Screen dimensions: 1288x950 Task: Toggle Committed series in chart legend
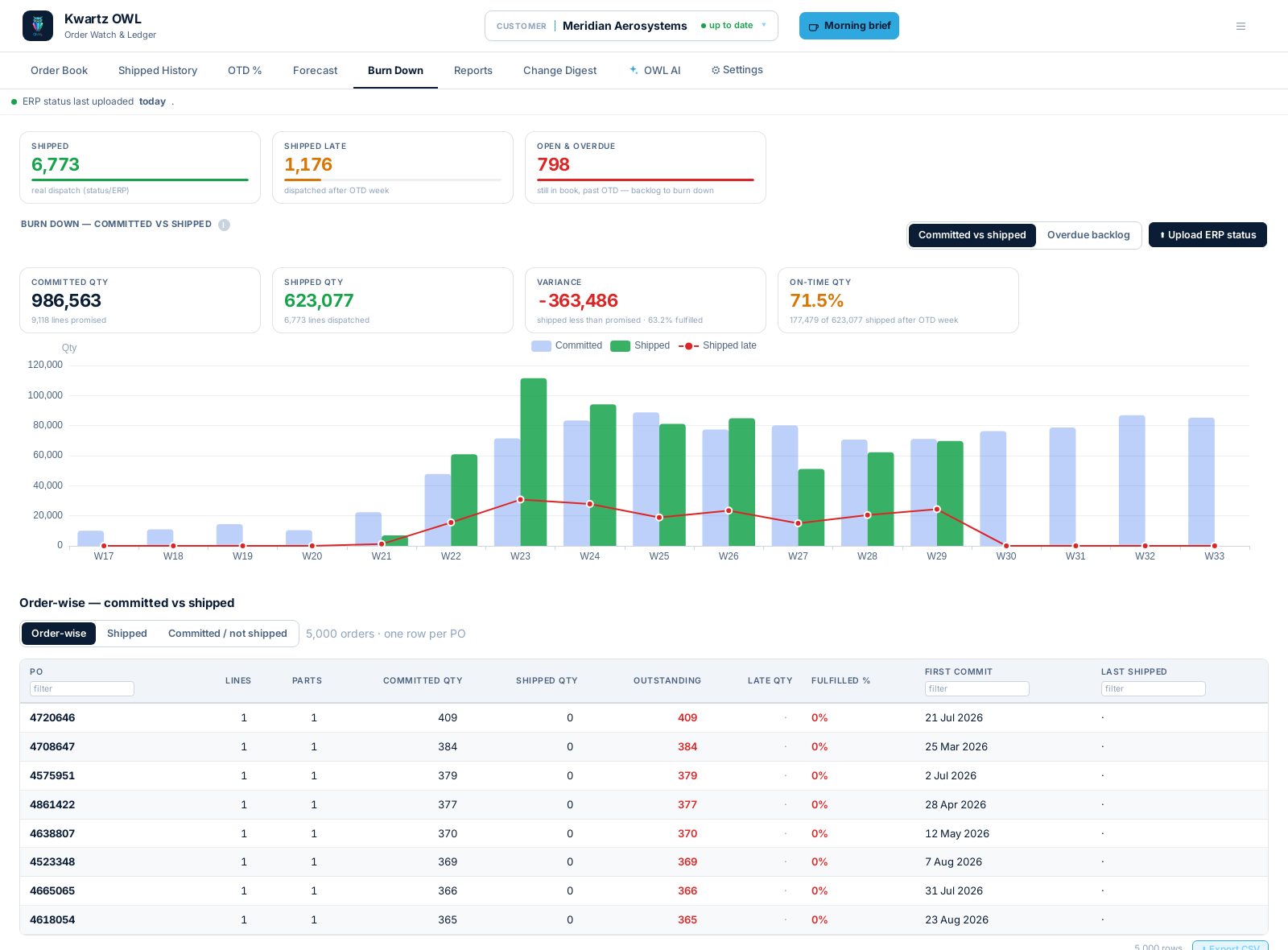tap(567, 345)
